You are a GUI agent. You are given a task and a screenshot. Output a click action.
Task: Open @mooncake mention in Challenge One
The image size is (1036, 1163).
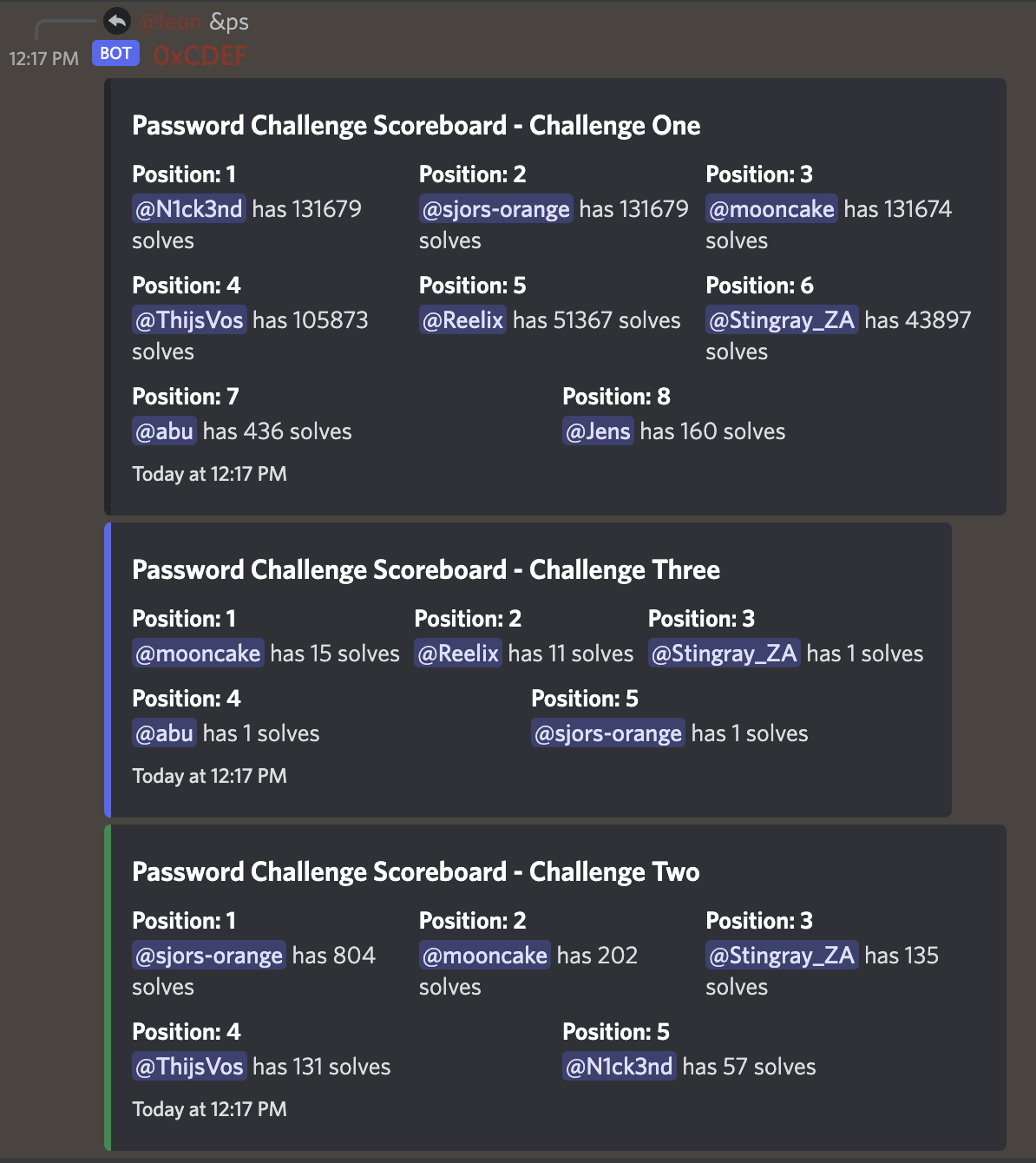[771, 209]
